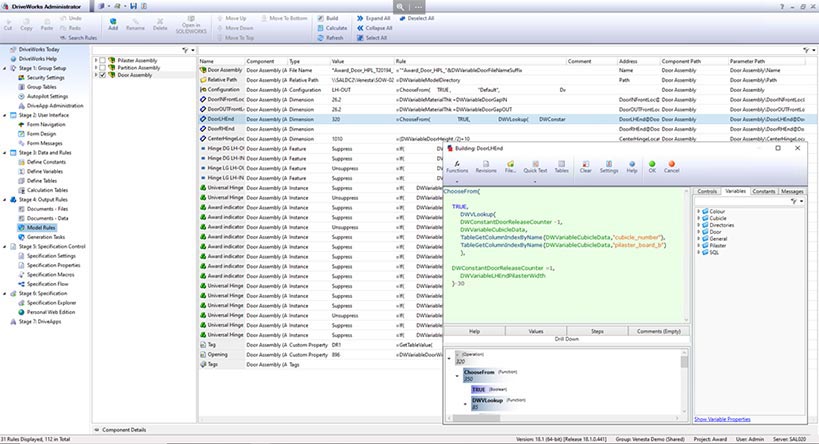Open Form Design in sidebar
This screenshot has height=444, width=819.
[41, 134]
